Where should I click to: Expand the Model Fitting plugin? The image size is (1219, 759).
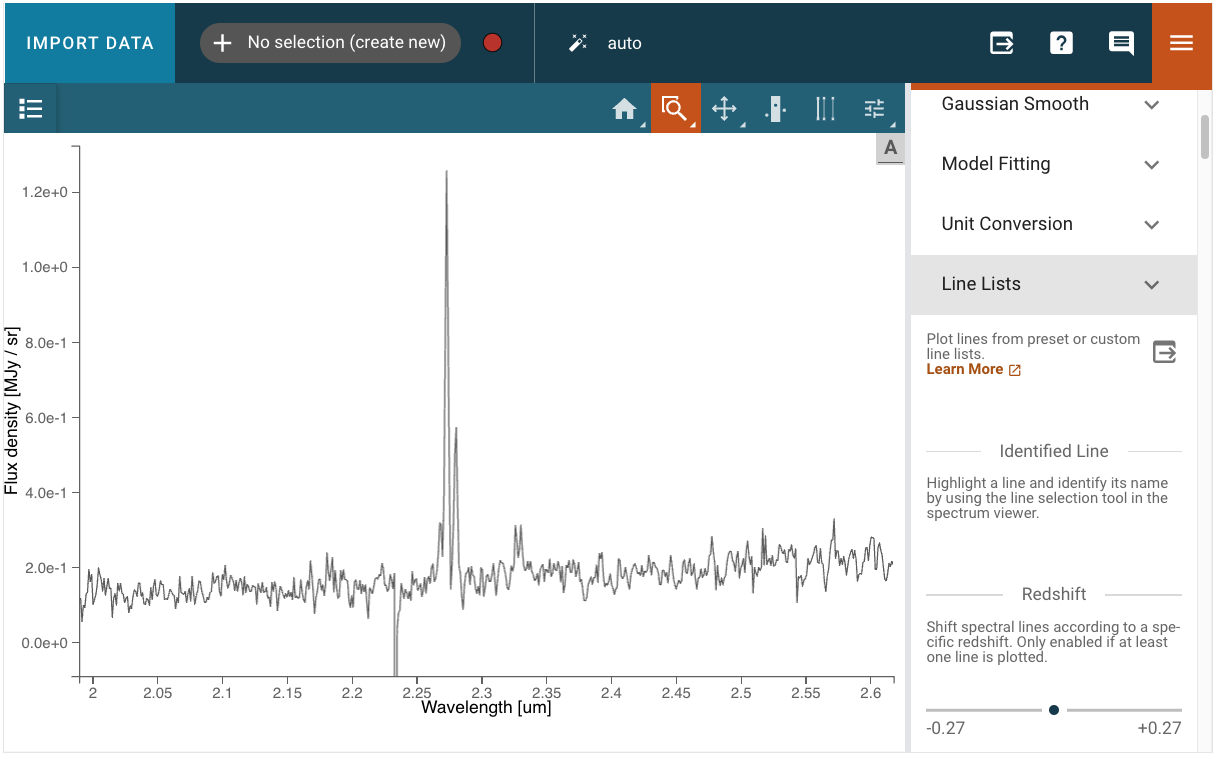[x=1053, y=164]
